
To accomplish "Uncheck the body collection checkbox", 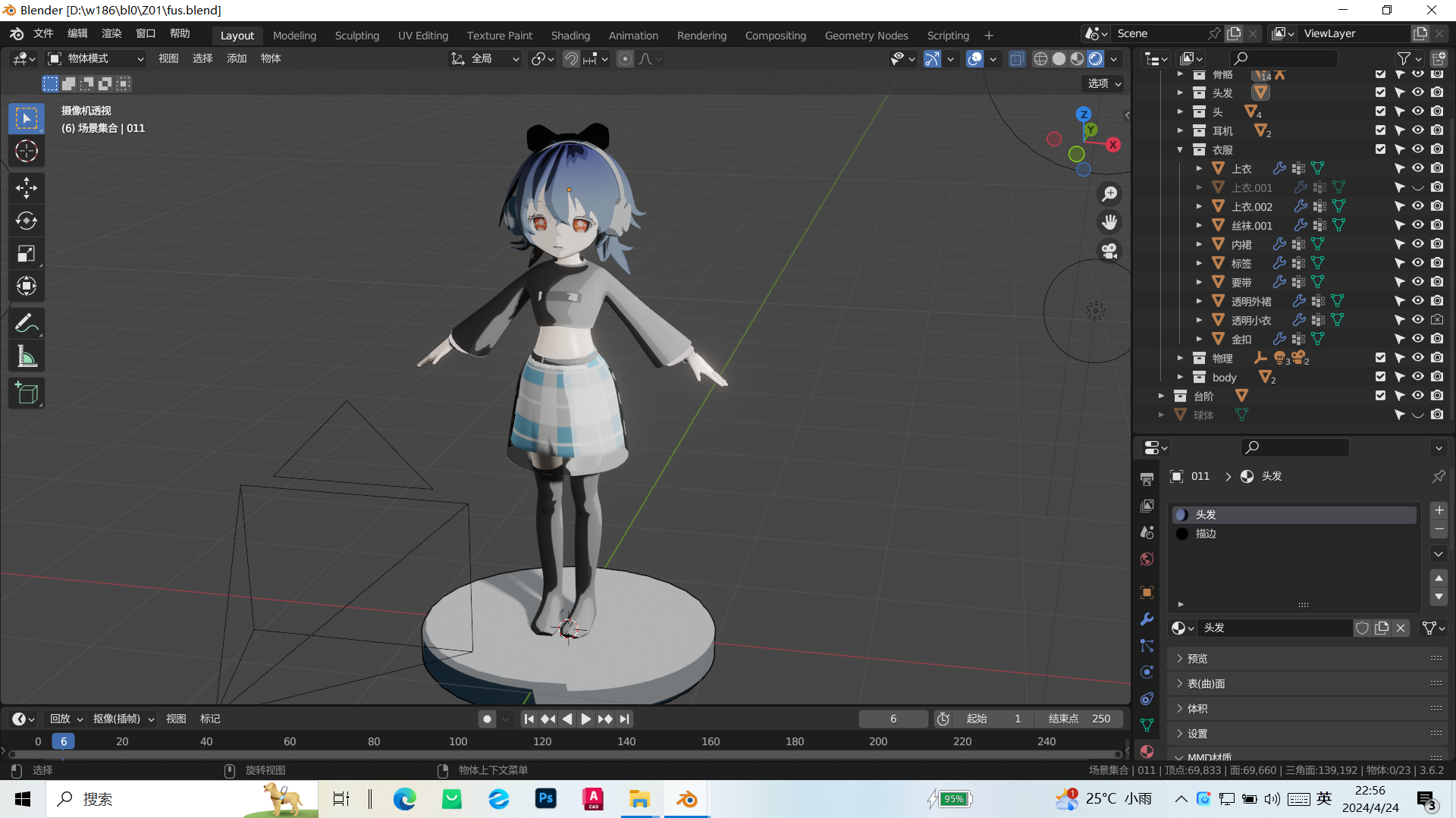I will [x=1380, y=377].
